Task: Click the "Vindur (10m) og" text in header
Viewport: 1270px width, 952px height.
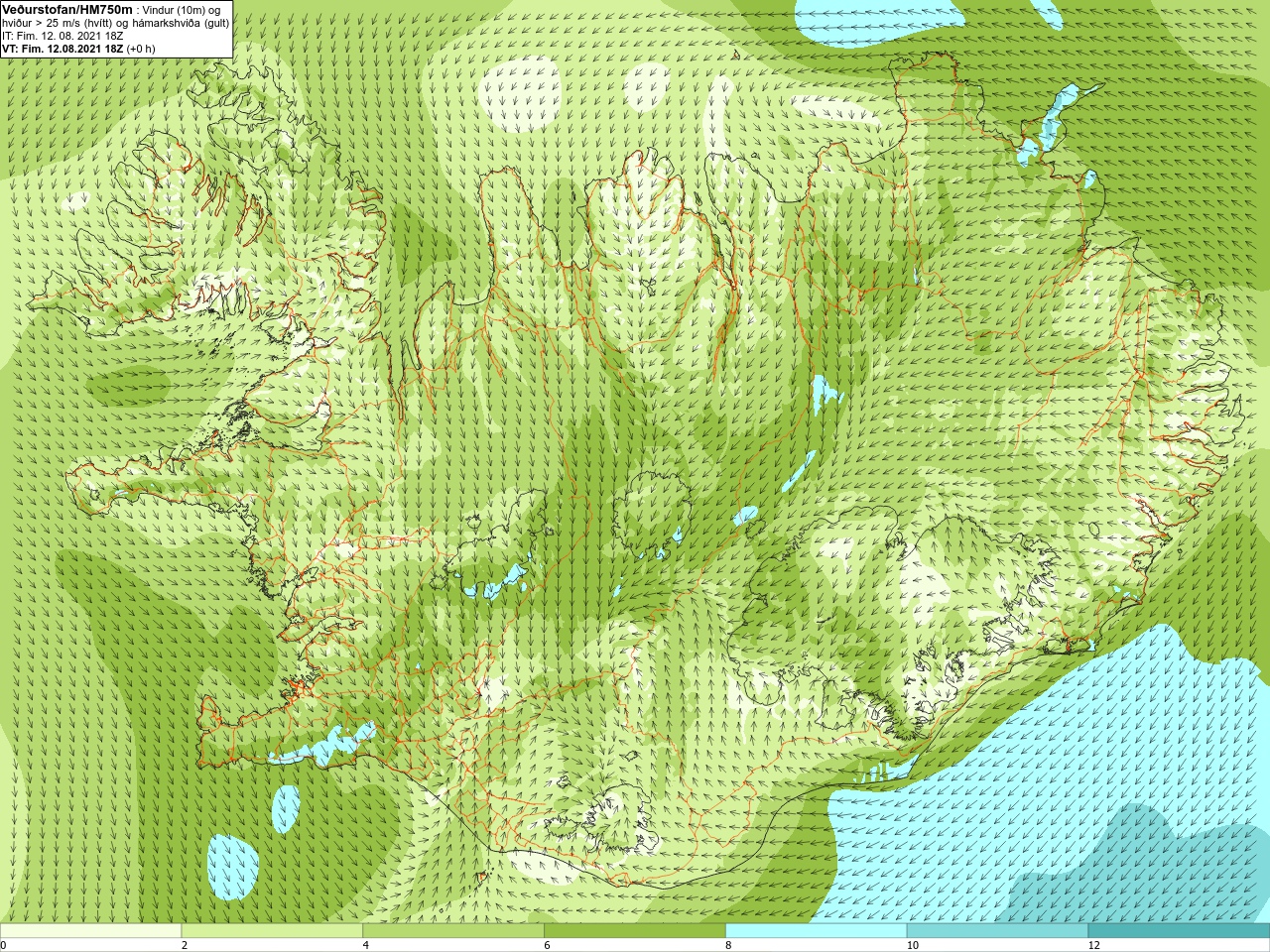Action: click(182, 10)
